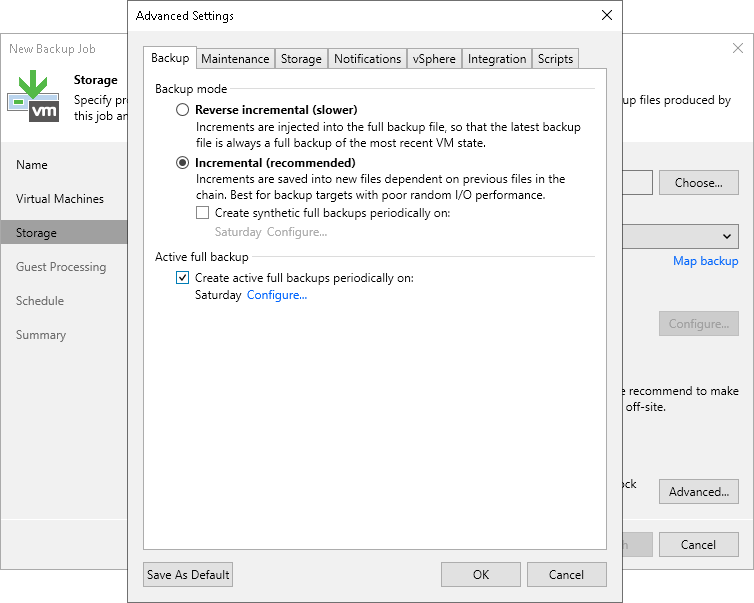Image resolution: width=754 pixels, height=603 pixels.
Task: Close the Advanced Settings dialog with X
Action: click(x=607, y=15)
